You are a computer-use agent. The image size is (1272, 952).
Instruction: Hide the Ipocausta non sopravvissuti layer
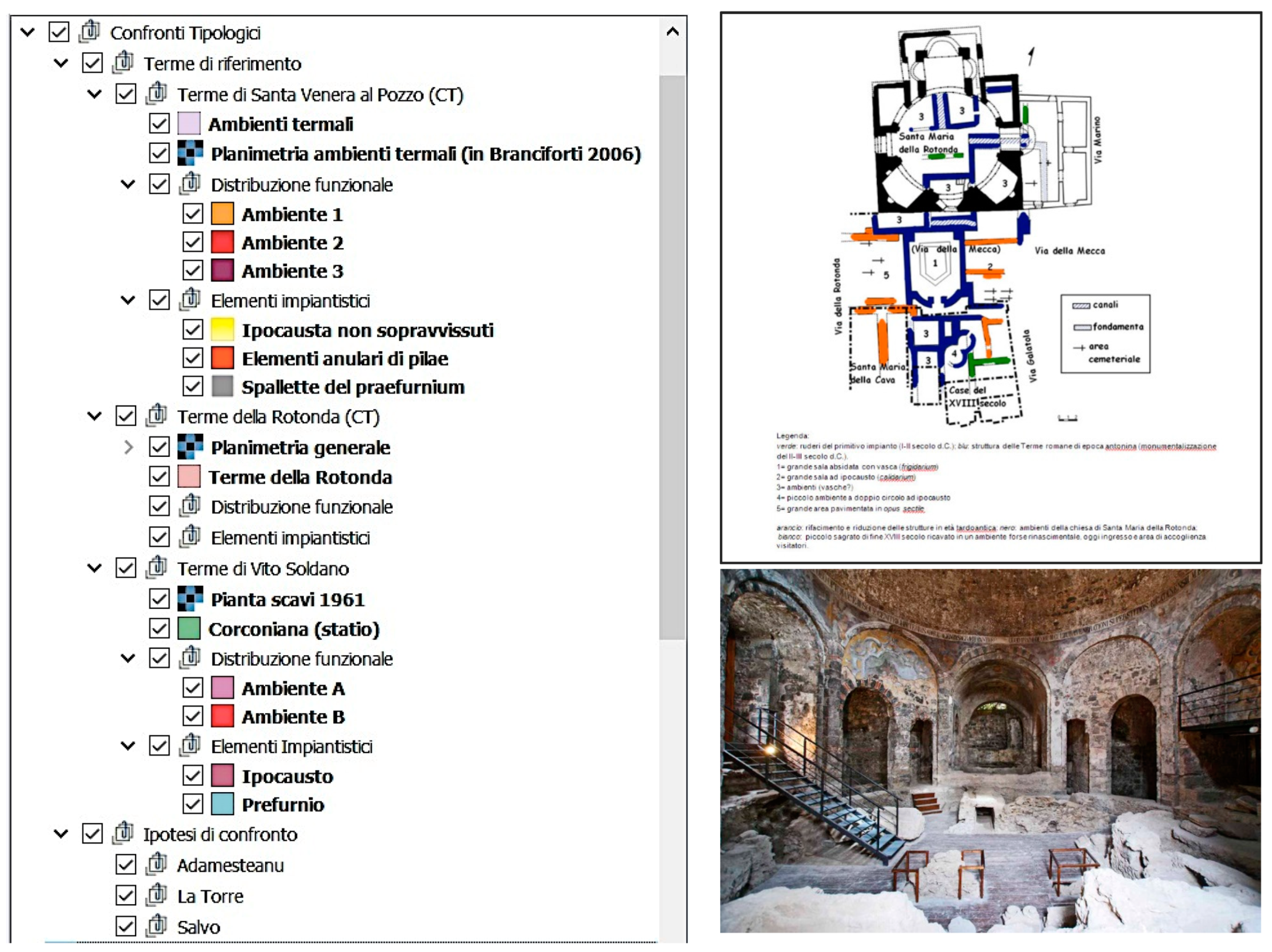(x=193, y=330)
